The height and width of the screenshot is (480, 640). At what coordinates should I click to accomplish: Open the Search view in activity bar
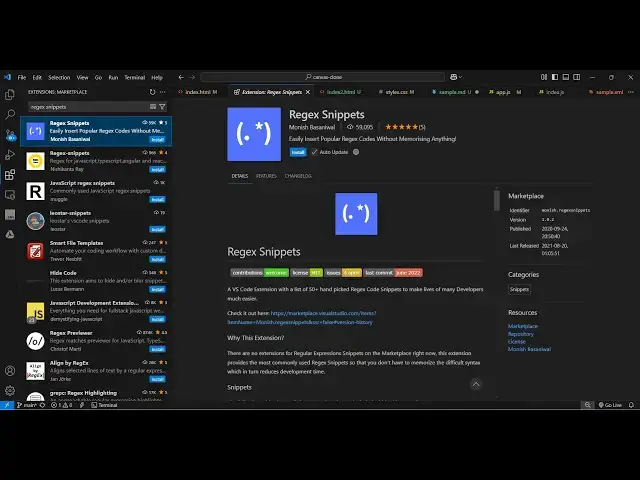point(10,114)
